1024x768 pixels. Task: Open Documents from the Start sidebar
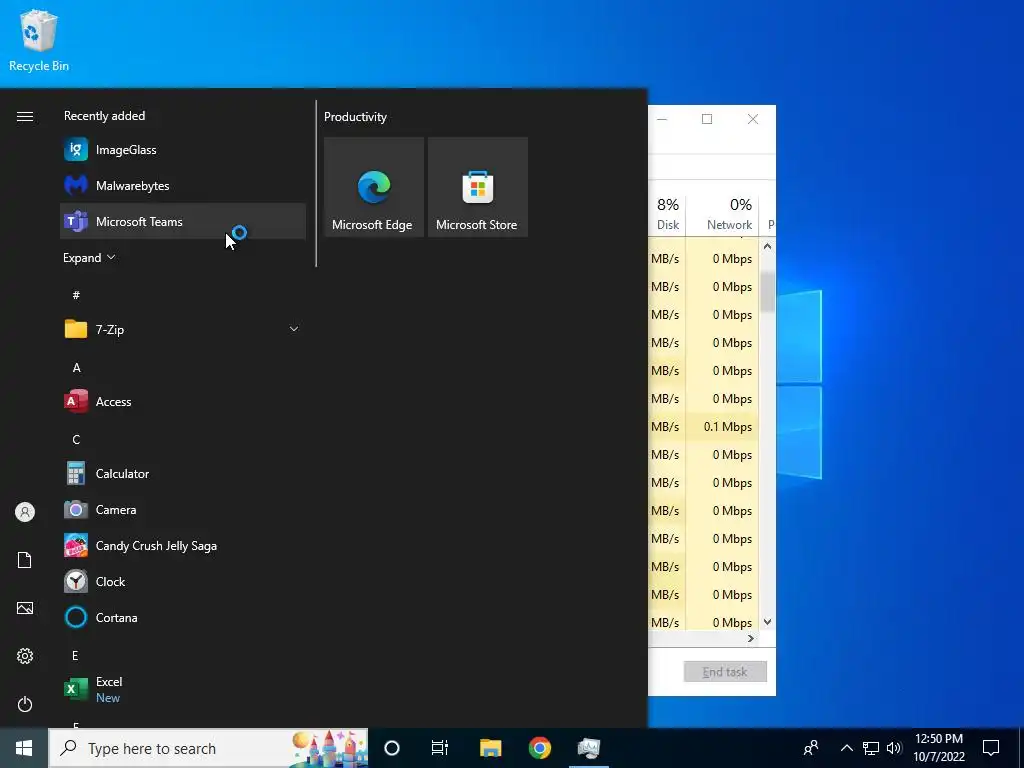(25, 560)
